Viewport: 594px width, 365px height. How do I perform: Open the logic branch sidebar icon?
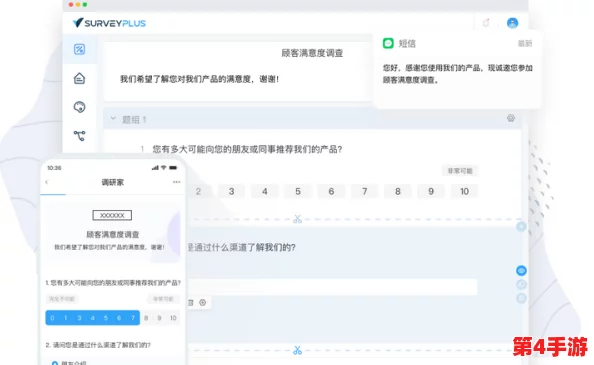[x=79, y=136]
